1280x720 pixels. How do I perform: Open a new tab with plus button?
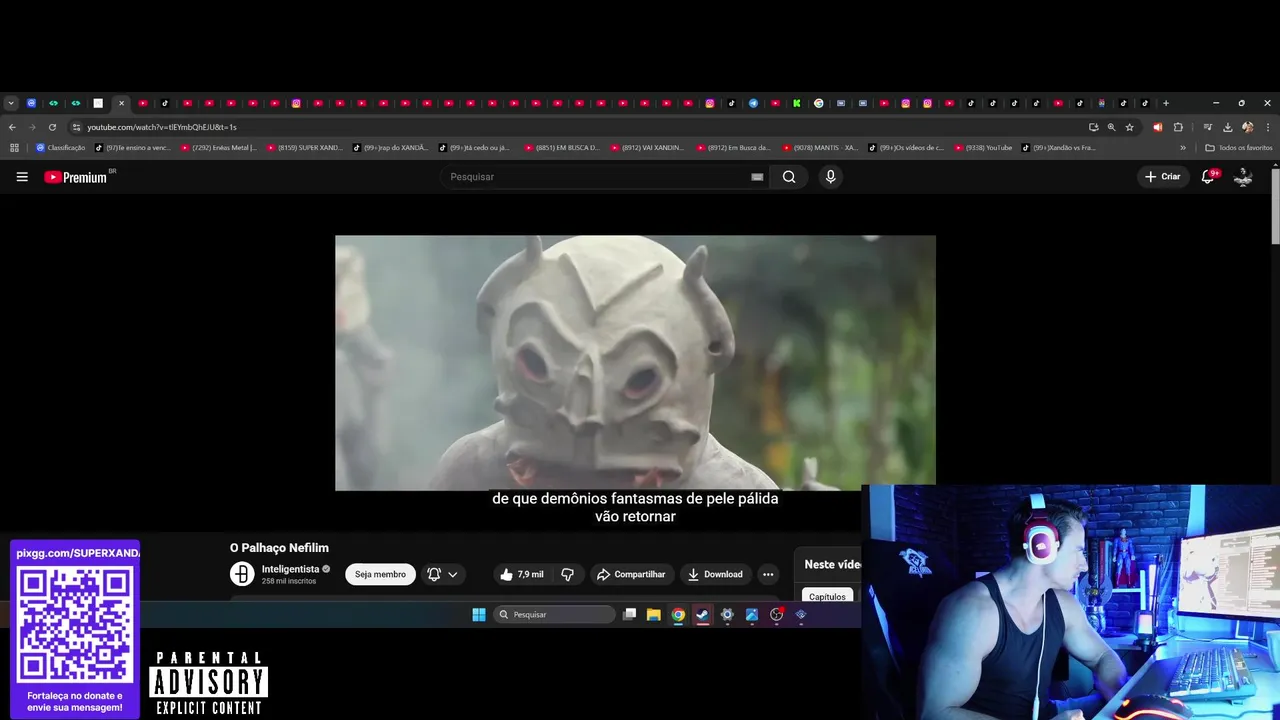(1166, 103)
